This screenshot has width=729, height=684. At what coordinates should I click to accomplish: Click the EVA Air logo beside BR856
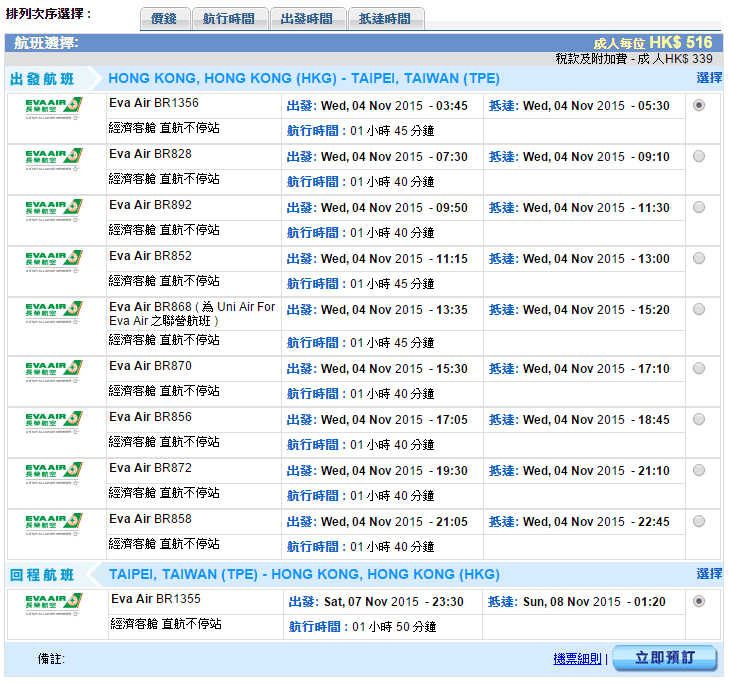[x=54, y=422]
